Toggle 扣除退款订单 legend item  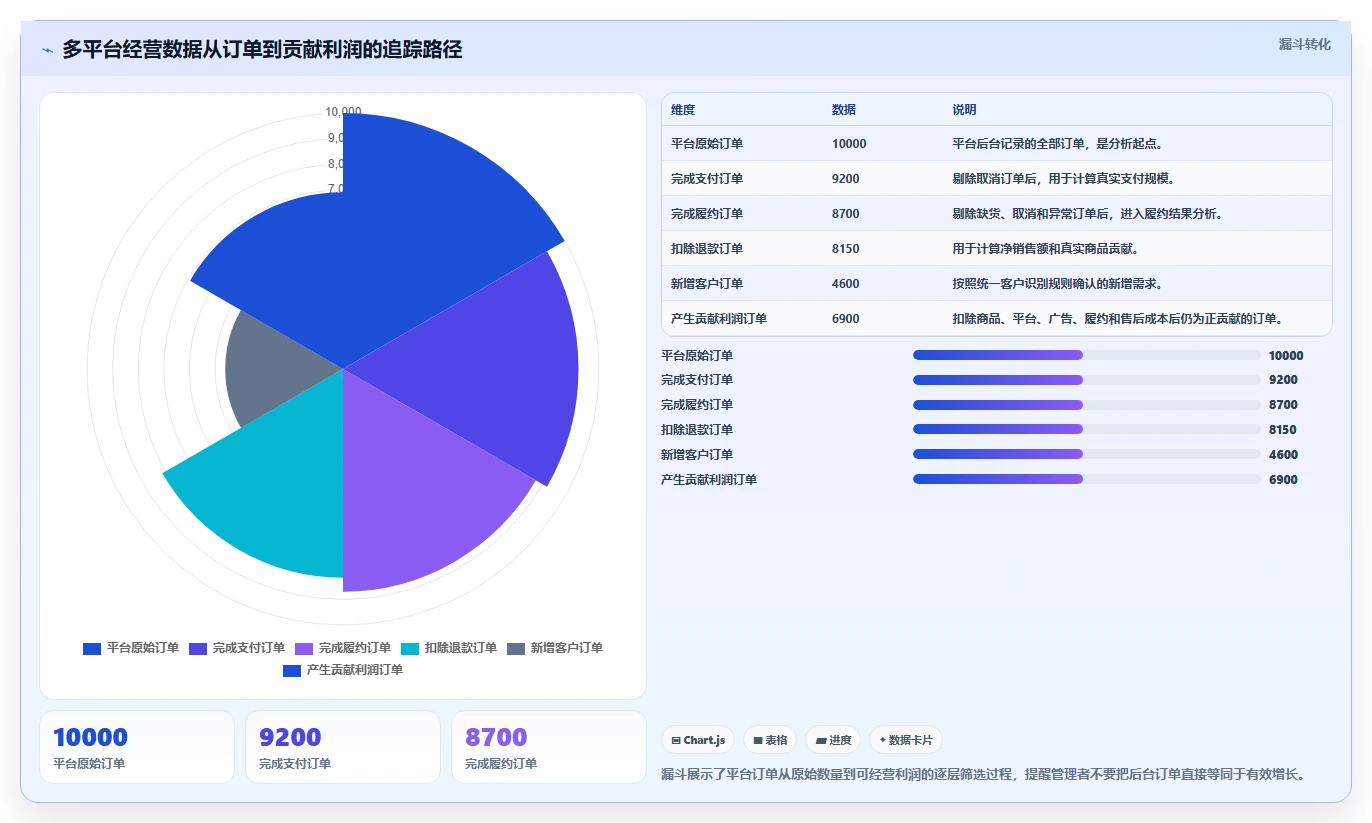[x=449, y=648]
